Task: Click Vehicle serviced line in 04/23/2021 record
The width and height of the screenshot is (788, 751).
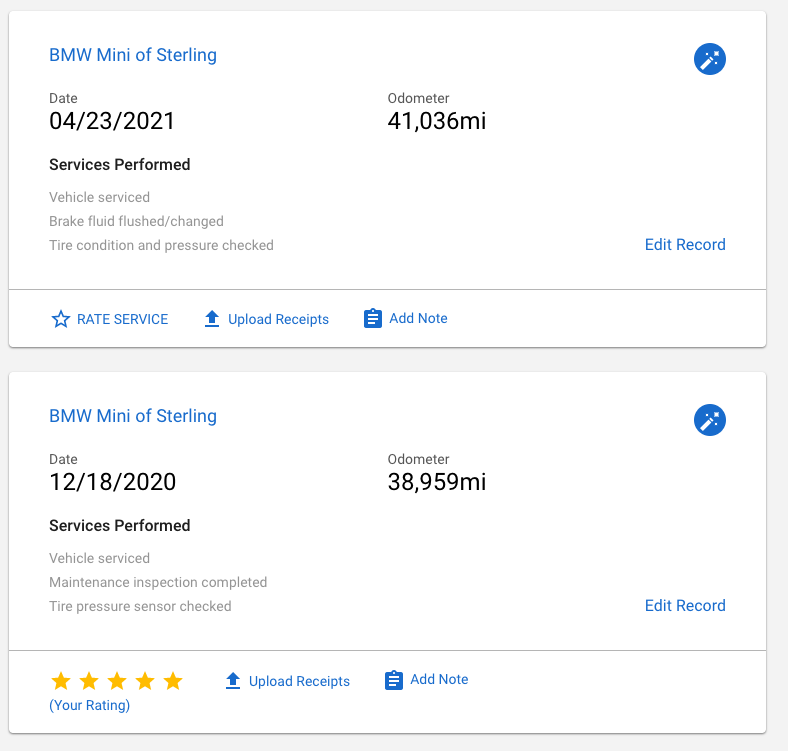Action: (x=100, y=197)
